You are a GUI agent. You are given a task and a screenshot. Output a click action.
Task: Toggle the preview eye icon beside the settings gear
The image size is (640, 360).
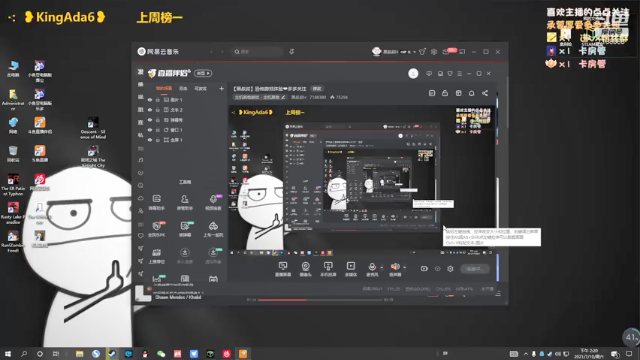[x=438, y=269]
